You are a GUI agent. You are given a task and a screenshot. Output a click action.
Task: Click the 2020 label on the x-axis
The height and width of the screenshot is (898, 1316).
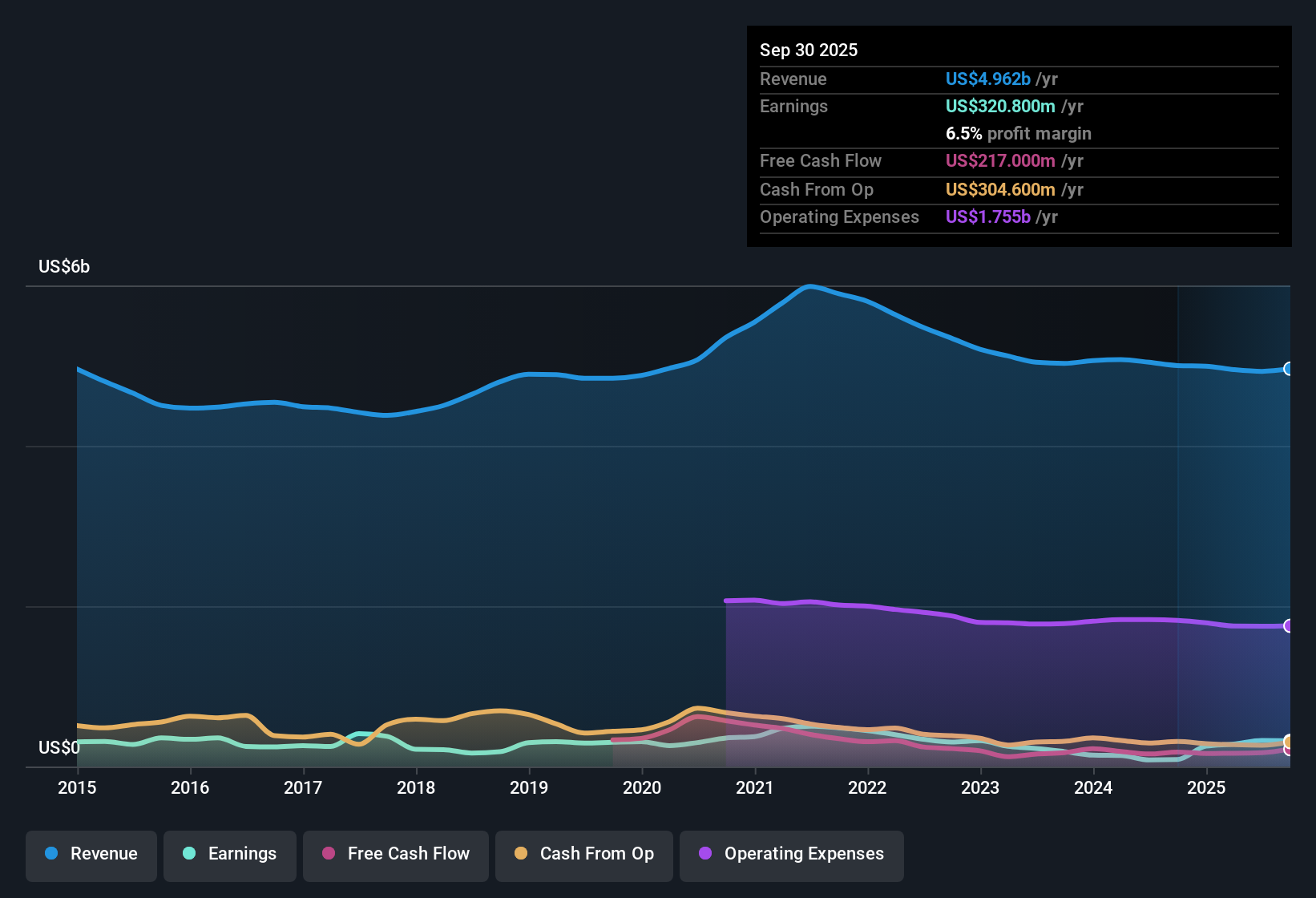643,788
